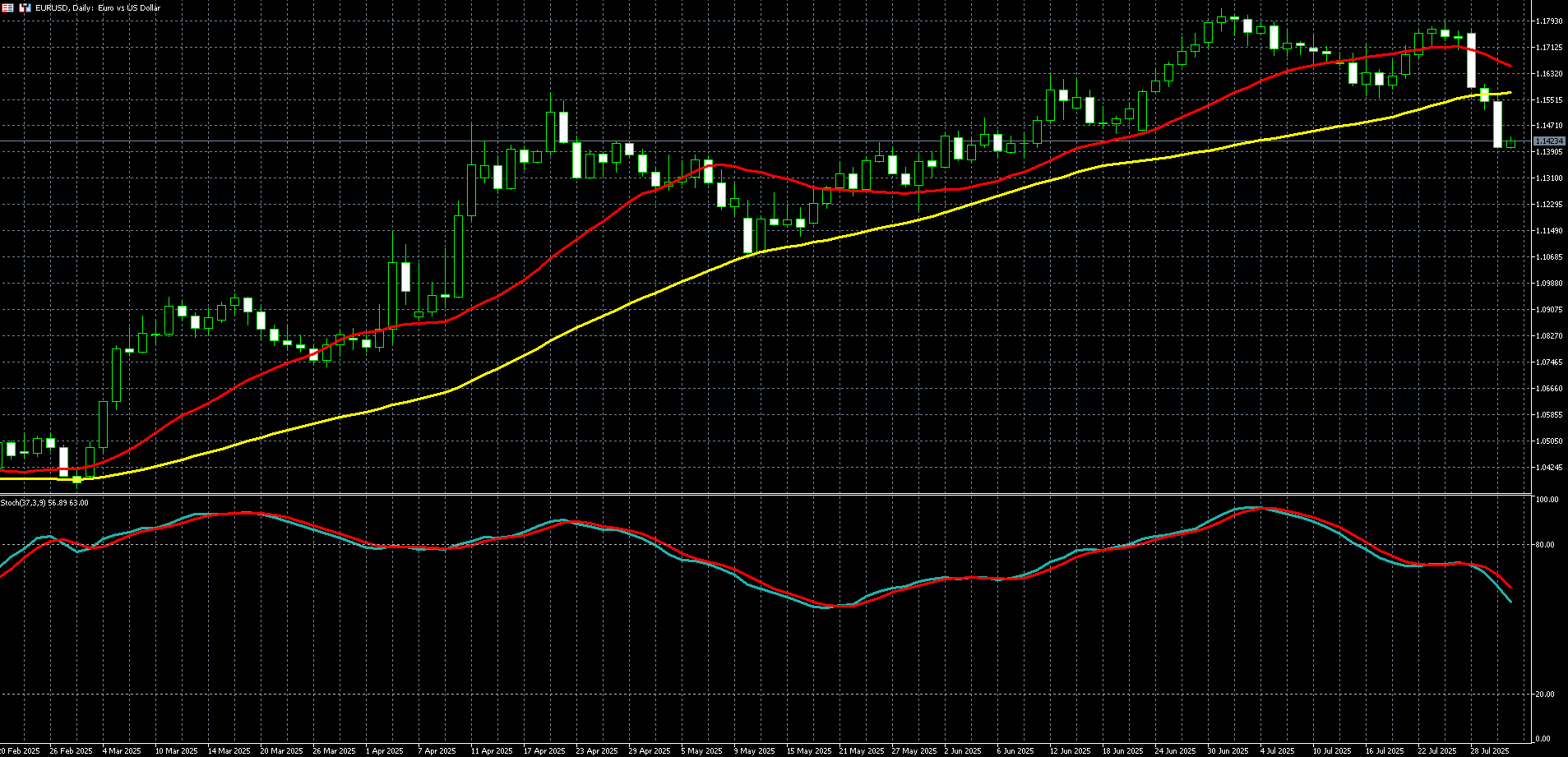Click the "23 Apr 2025" date on the time axis
The height and width of the screenshot is (757, 1568).
597,751
